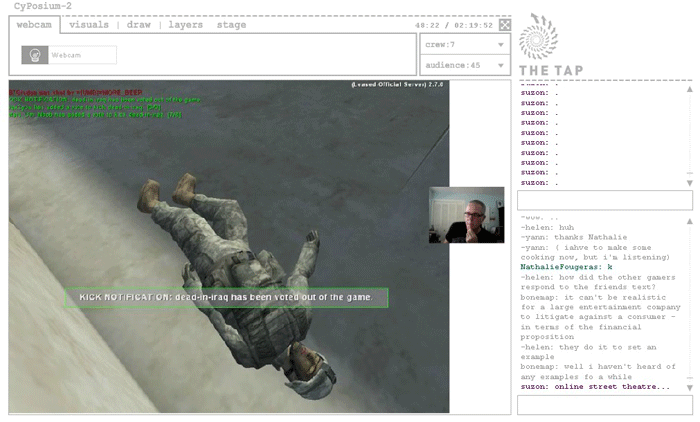Screen dimensions: 700x422
Task: Click the 48:22 / 02:19:52 time display
Action: 454,25
